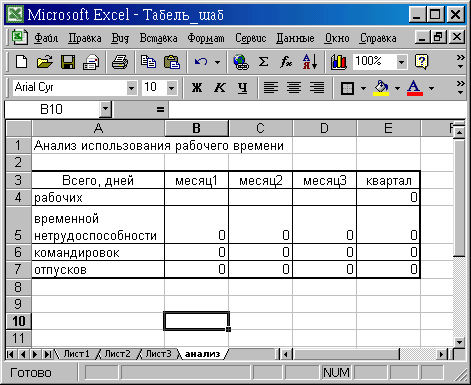
Task: Click the AutoSum sigma icon
Action: coord(263,62)
